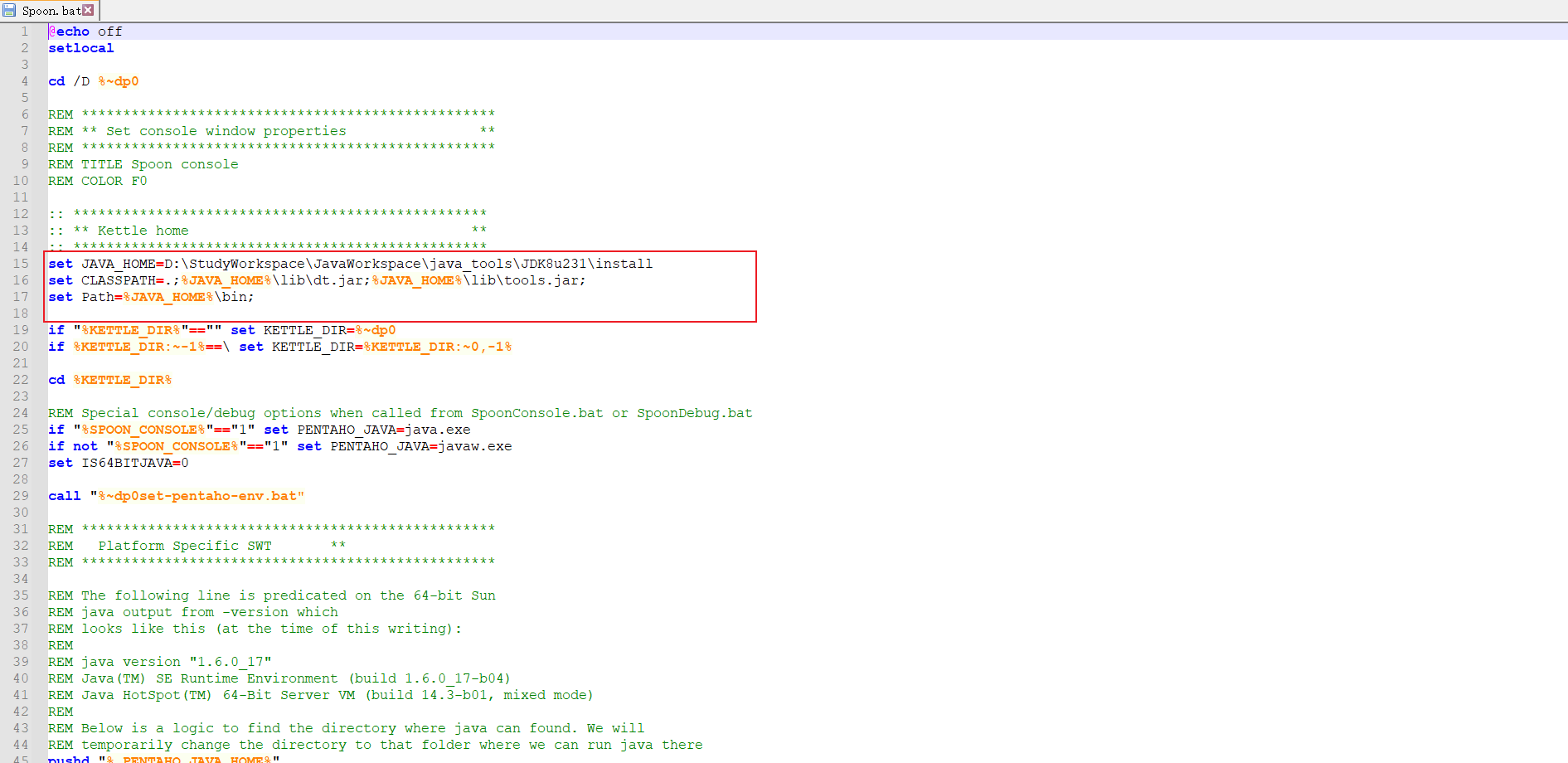Click 'REM Special console/debug options' comment
The height and width of the screenshot is (763, 1568).
400,413
